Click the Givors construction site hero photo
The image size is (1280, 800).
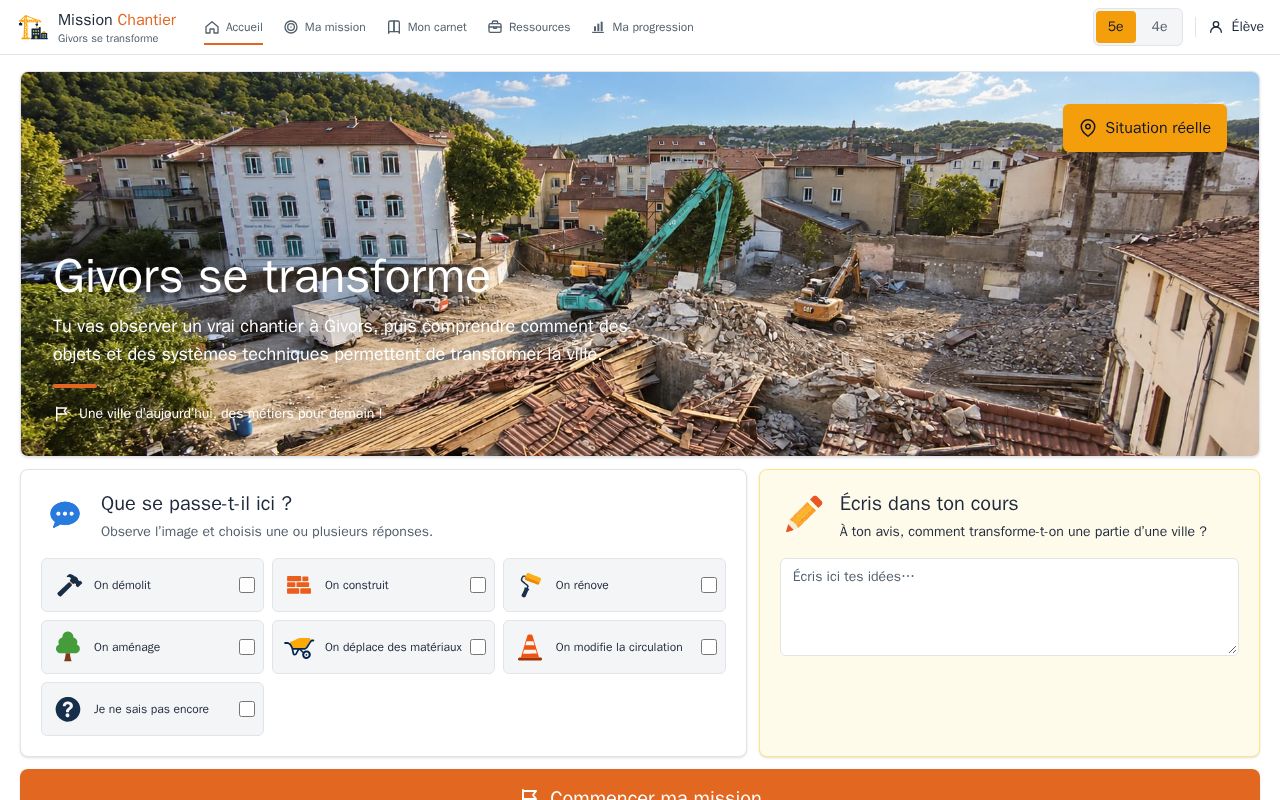(640, 264)
